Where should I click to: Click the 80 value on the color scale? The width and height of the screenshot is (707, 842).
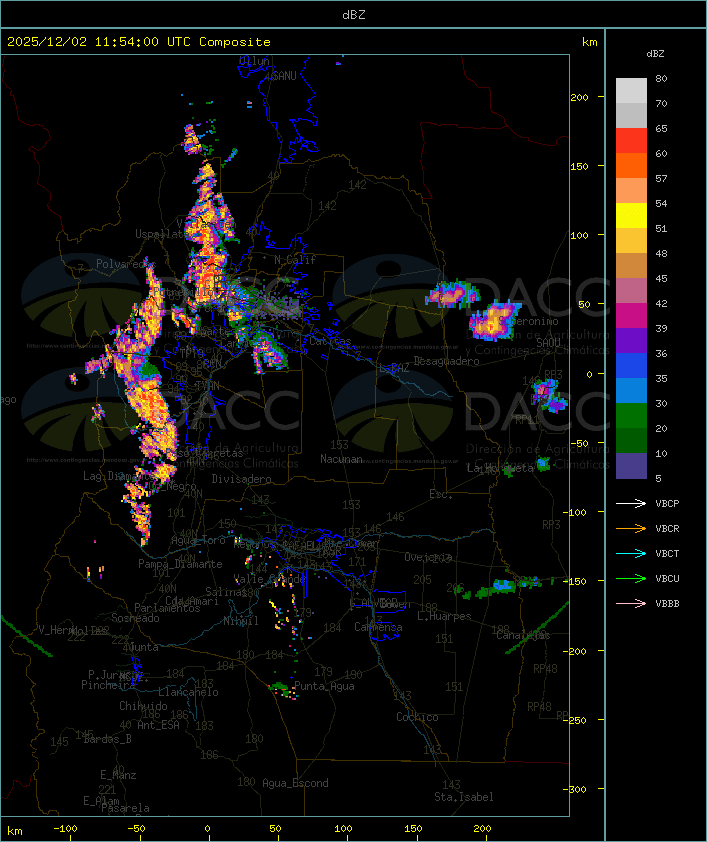(661, 78)
